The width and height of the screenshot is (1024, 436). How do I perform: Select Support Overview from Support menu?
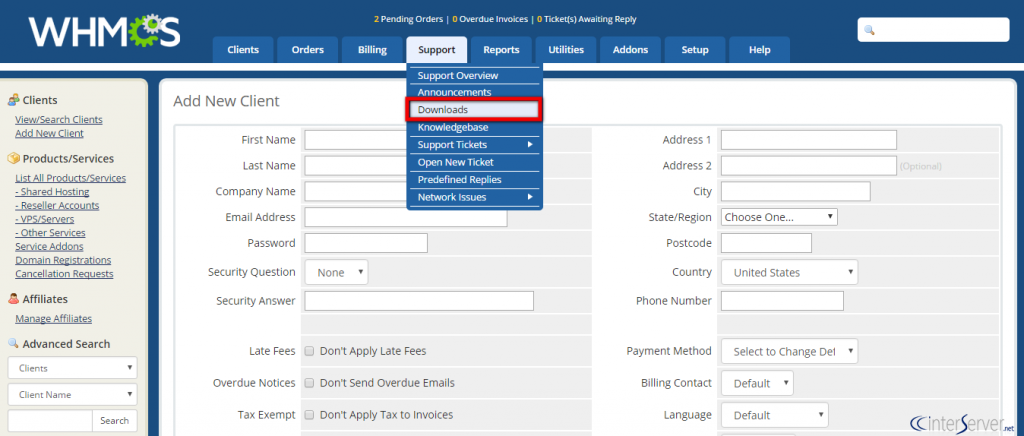pyautogui.click(x=475, y=76)
